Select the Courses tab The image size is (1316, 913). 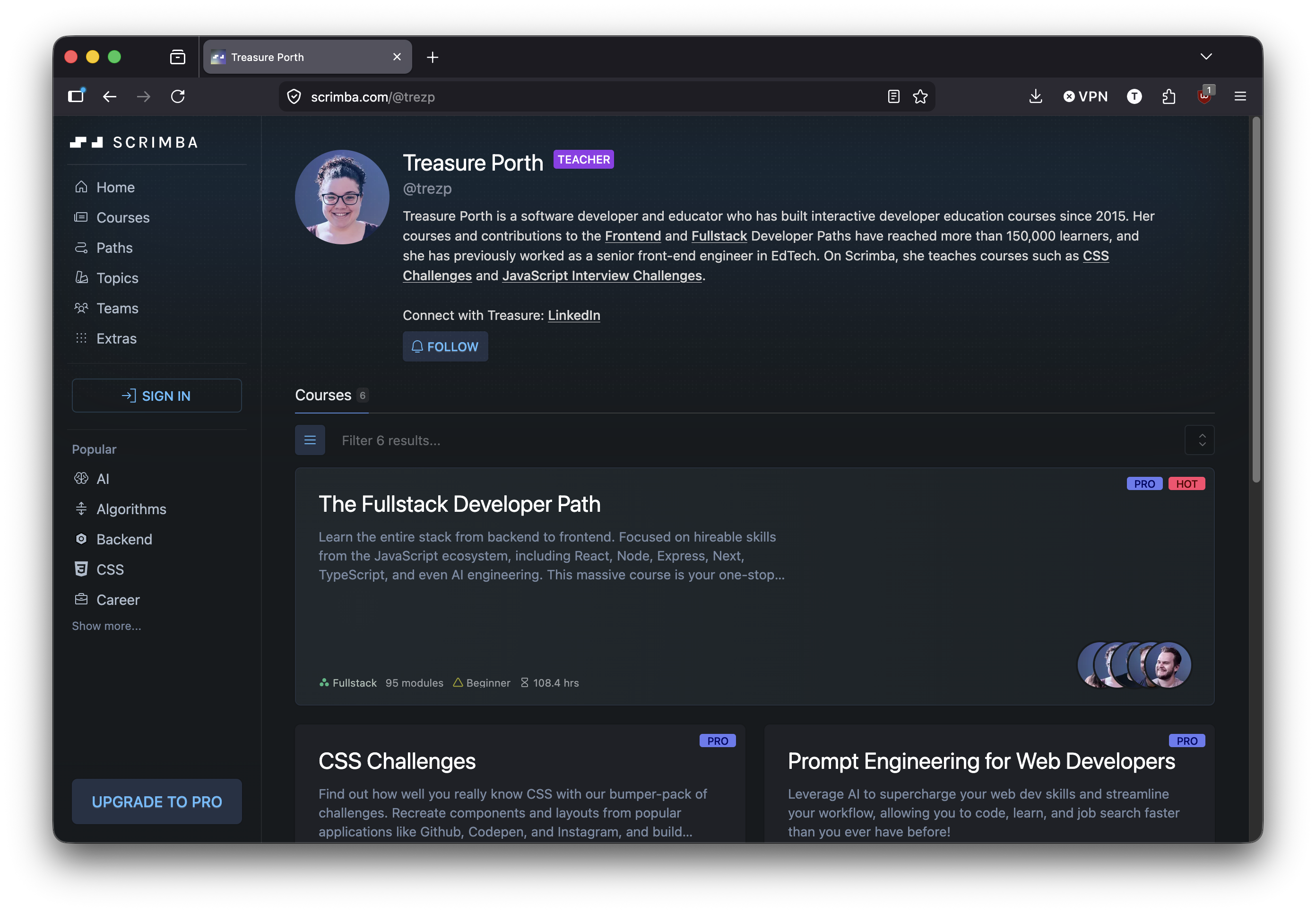(x=332, y=395)
